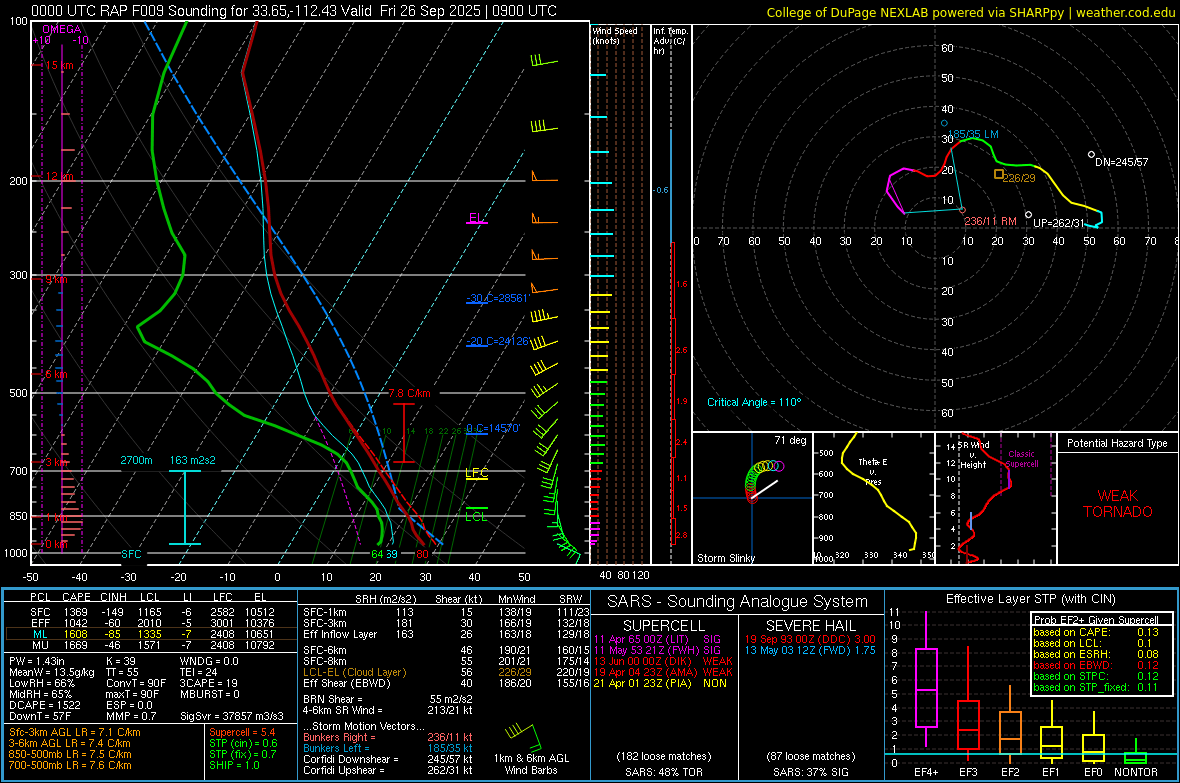
Task: Click the Bunkers Right = 236/11 kt entry
Action: [x=388, y=737]
